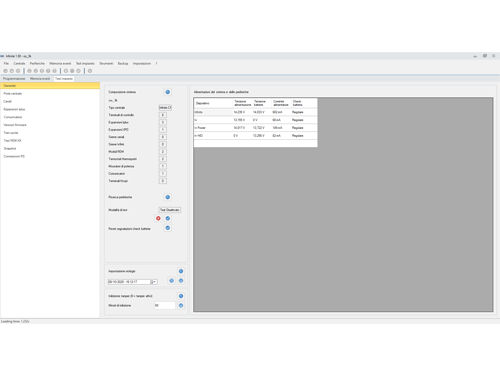
Task: Click the blue icon beside Minuti di inibizione field
Action: pos(181,305)
